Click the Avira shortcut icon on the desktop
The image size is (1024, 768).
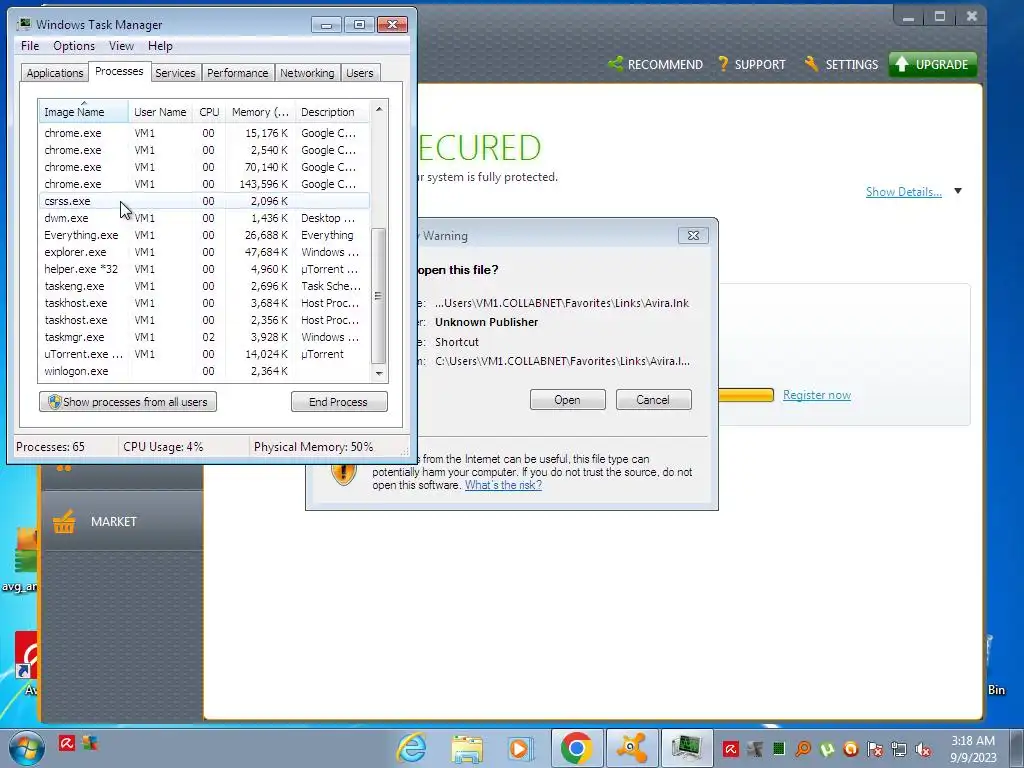click(x=26, y=663)
